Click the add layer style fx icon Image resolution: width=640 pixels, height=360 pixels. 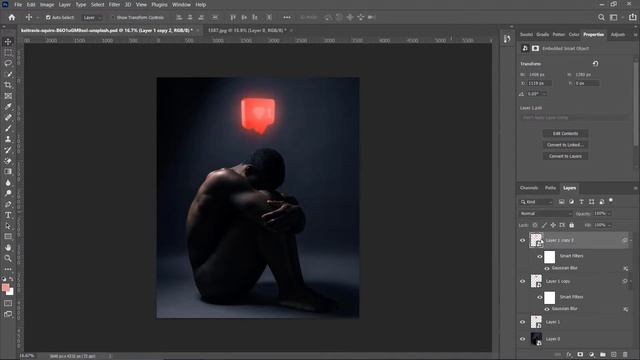click(569, 355)
